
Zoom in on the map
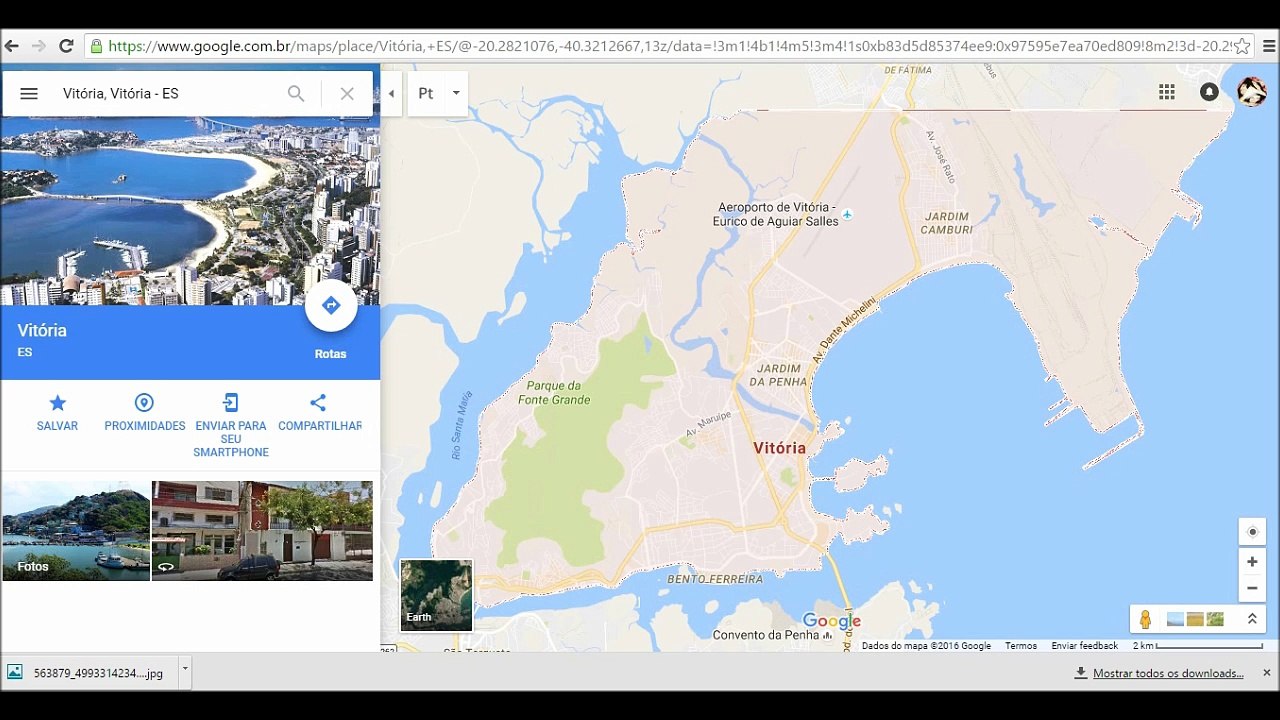1252,562
